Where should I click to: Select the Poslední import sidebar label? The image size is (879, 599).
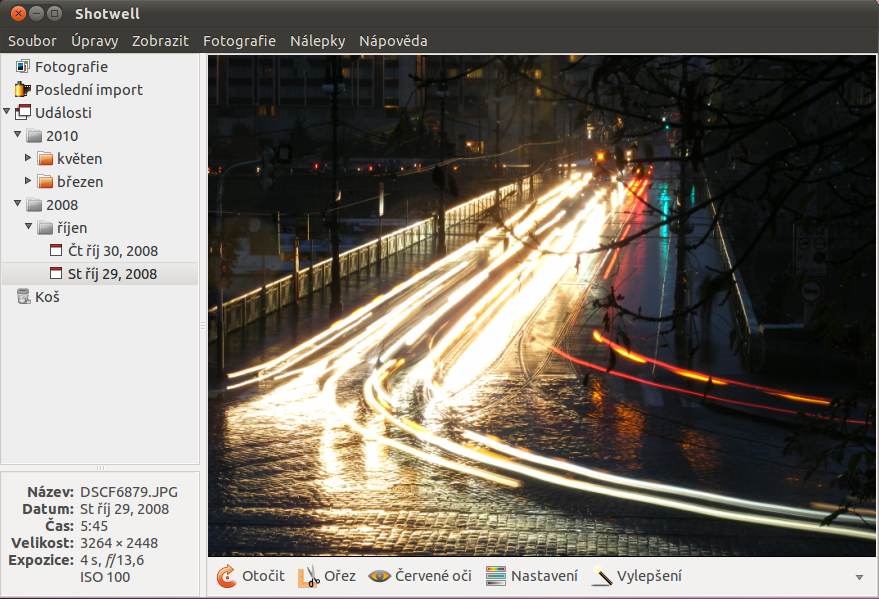pyautogui.click(x=89, y=90)
